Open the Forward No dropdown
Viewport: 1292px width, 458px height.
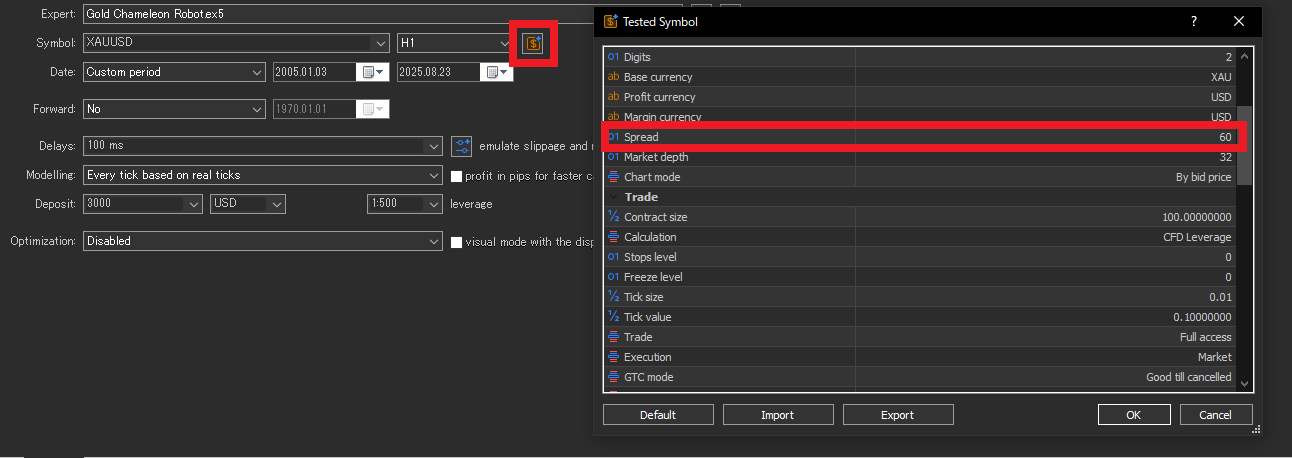click(255, 109)
